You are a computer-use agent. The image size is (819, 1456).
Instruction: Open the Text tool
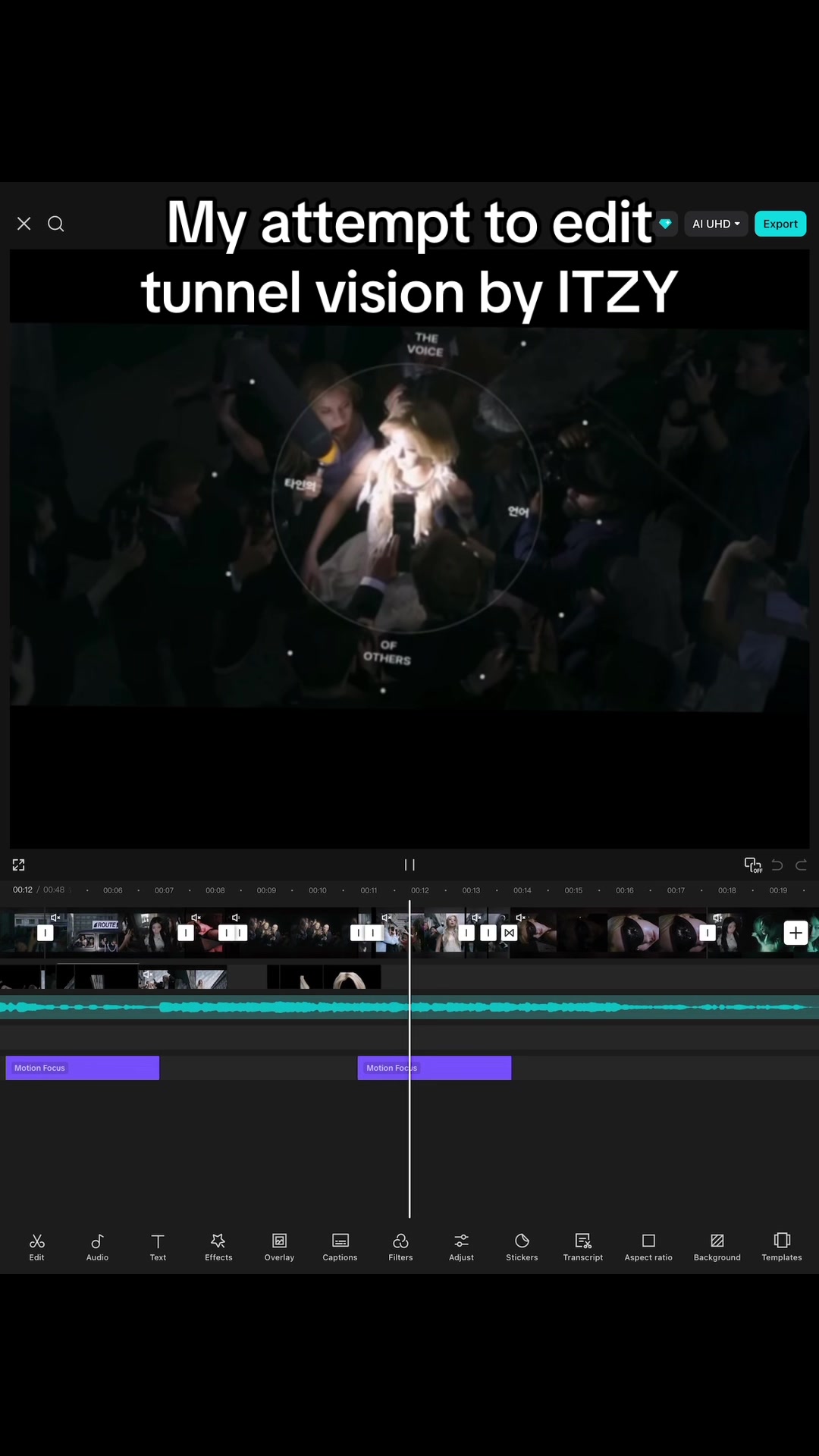click(158, 1247)
